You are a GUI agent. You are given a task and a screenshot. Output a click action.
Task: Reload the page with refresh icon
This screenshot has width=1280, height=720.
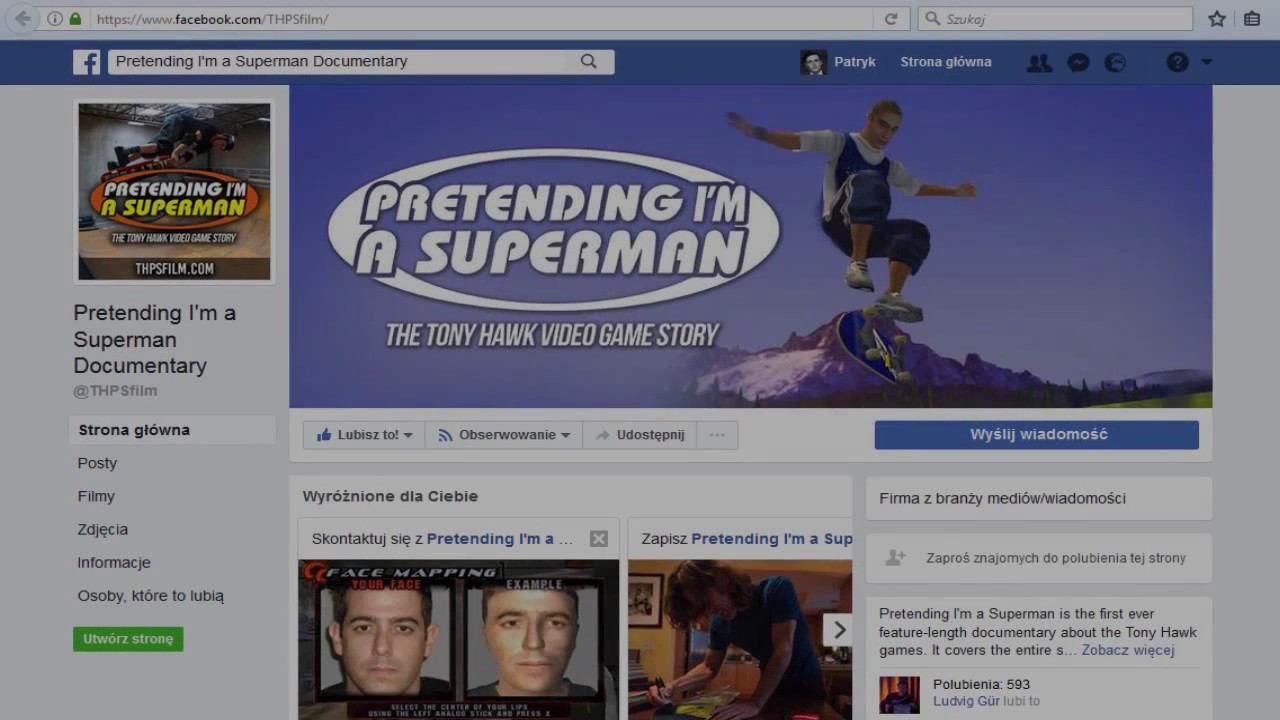tap(890, 19)
